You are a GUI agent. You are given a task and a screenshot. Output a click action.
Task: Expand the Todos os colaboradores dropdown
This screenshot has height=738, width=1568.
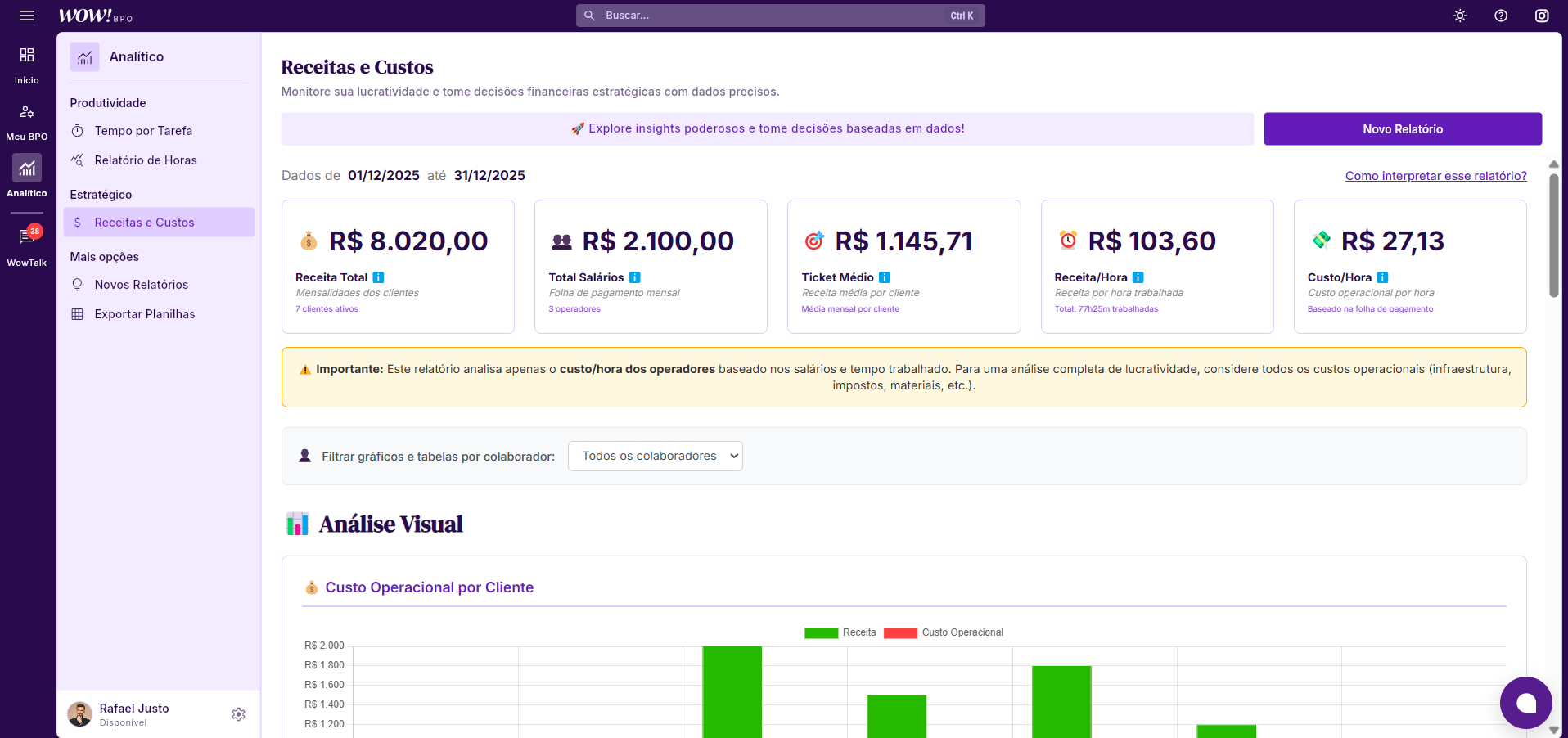[656, 457]
